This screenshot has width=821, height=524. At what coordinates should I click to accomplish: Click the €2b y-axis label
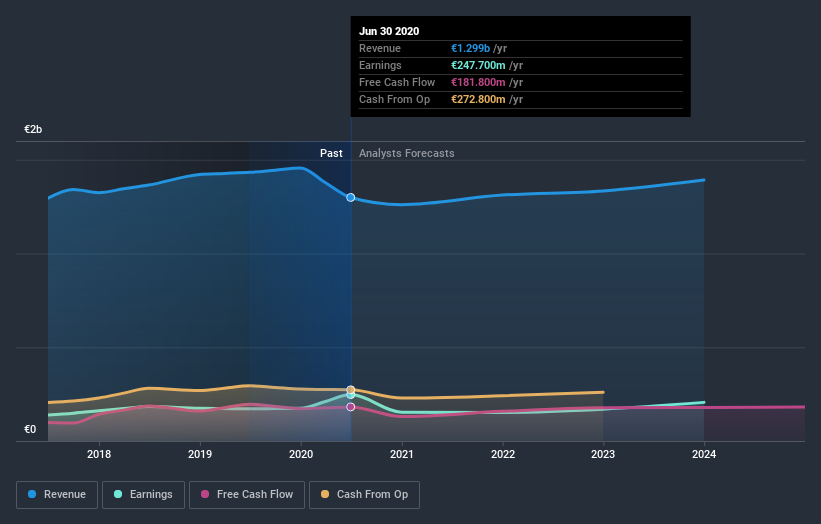(33, 129)
